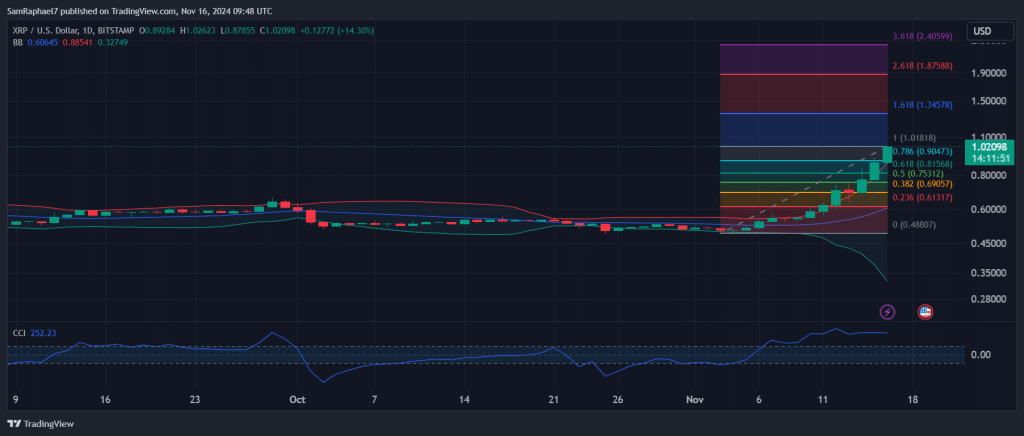Click the CCI value 252.23
The image size is (1024, 436).
43,333
